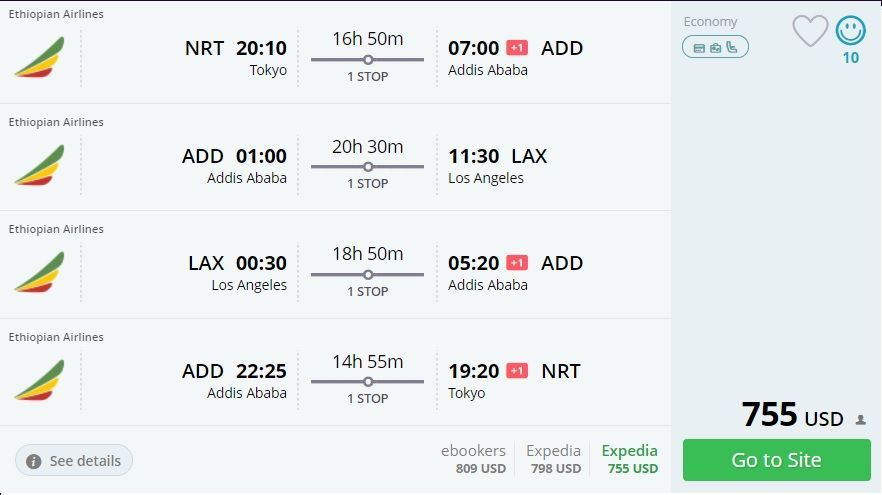The width and height of the screenshot is (882, 495).
Task: Click the 1 STOP marker on the 16h 50m flight
Action: tap(368, 60)
